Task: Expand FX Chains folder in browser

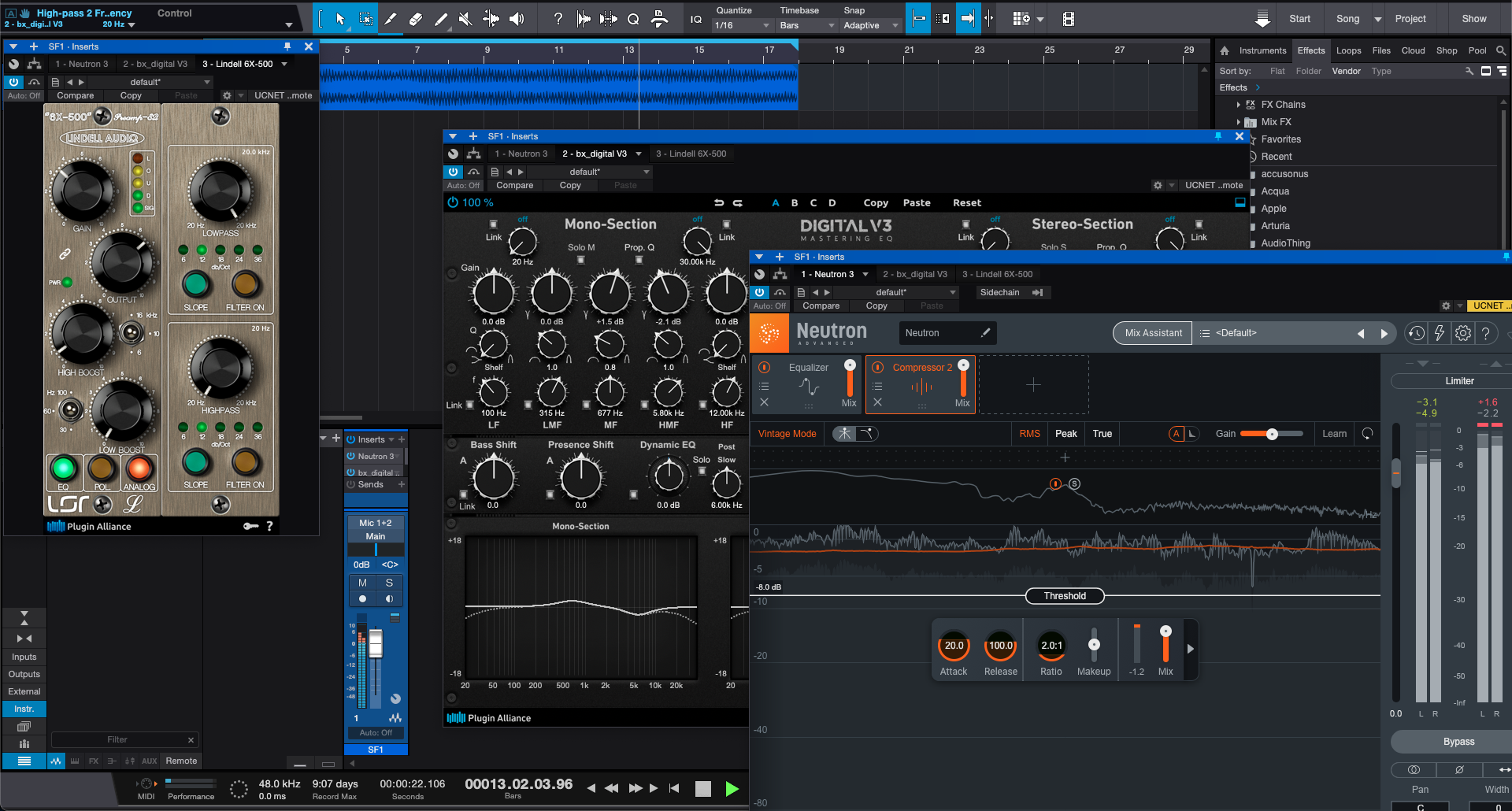Action: pyautogui.click(x=1238, y=105)
